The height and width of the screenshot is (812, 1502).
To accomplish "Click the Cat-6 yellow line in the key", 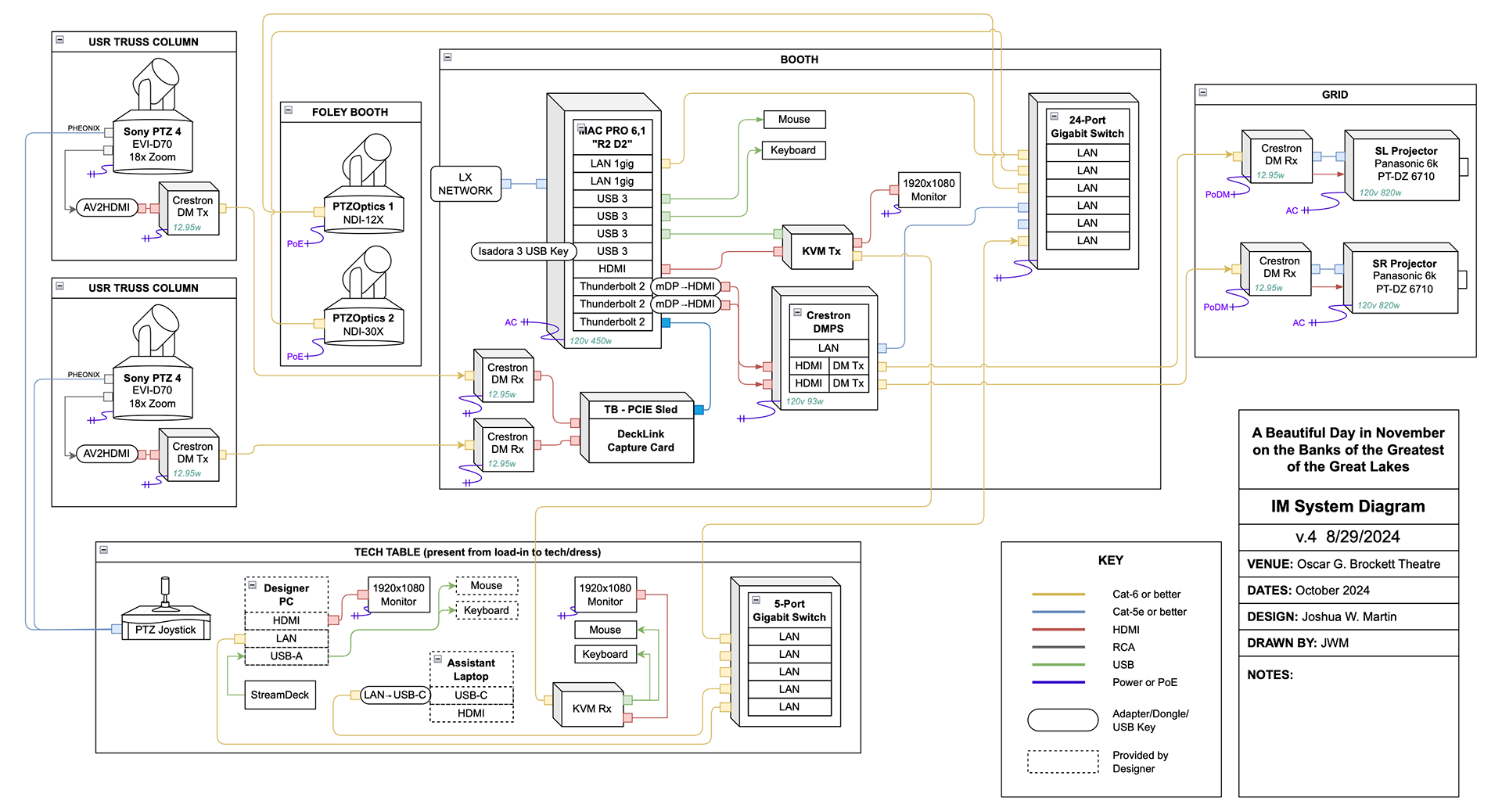I will [1058, 595].
